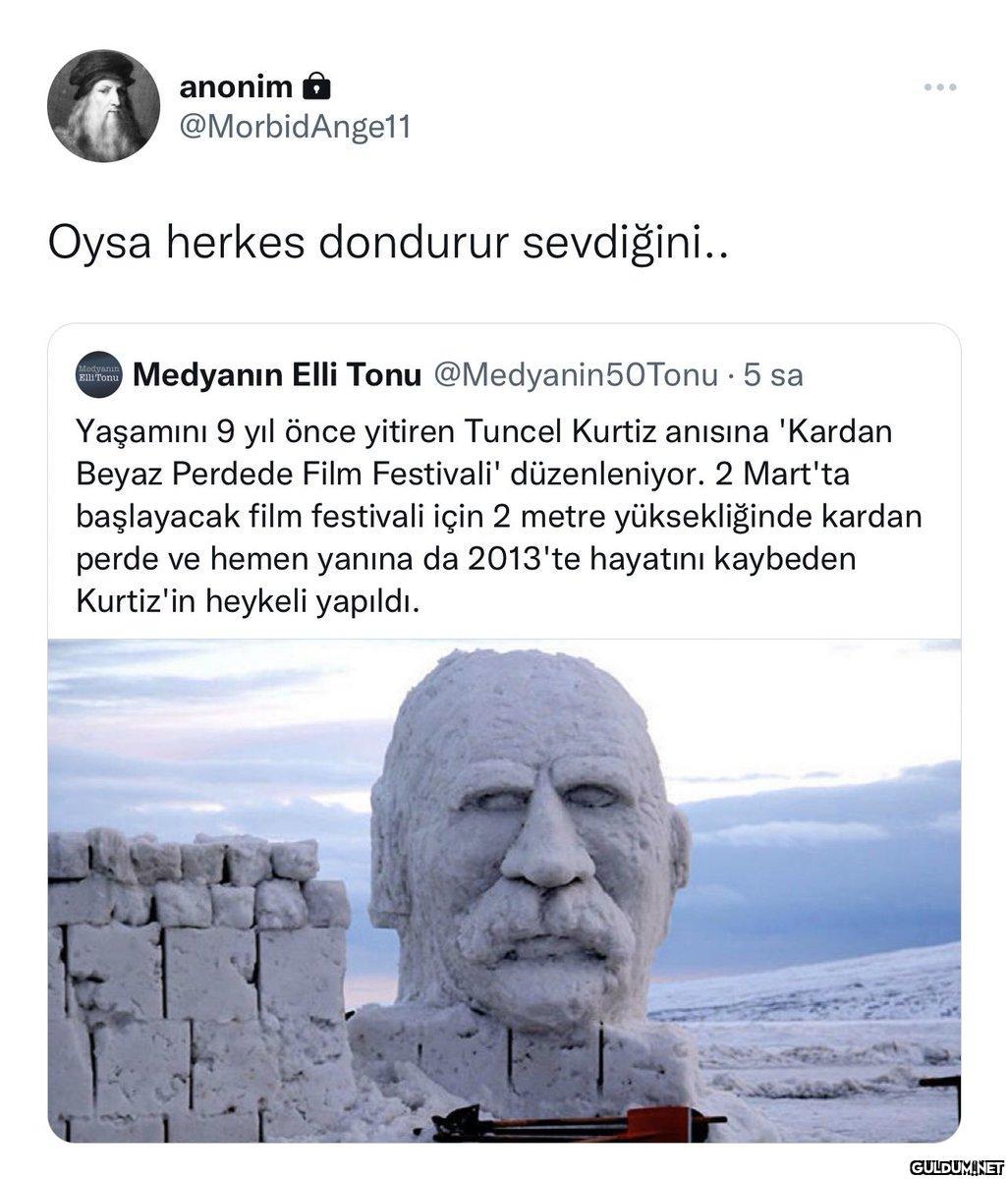Click the Medyanın Elli Tonu round logo

(x=97, y=373)
